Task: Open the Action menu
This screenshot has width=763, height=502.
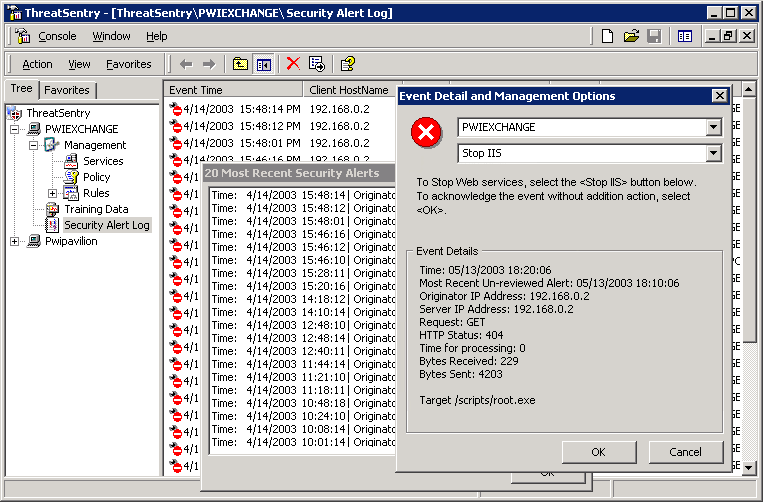Action: click(x=37, y=64)
